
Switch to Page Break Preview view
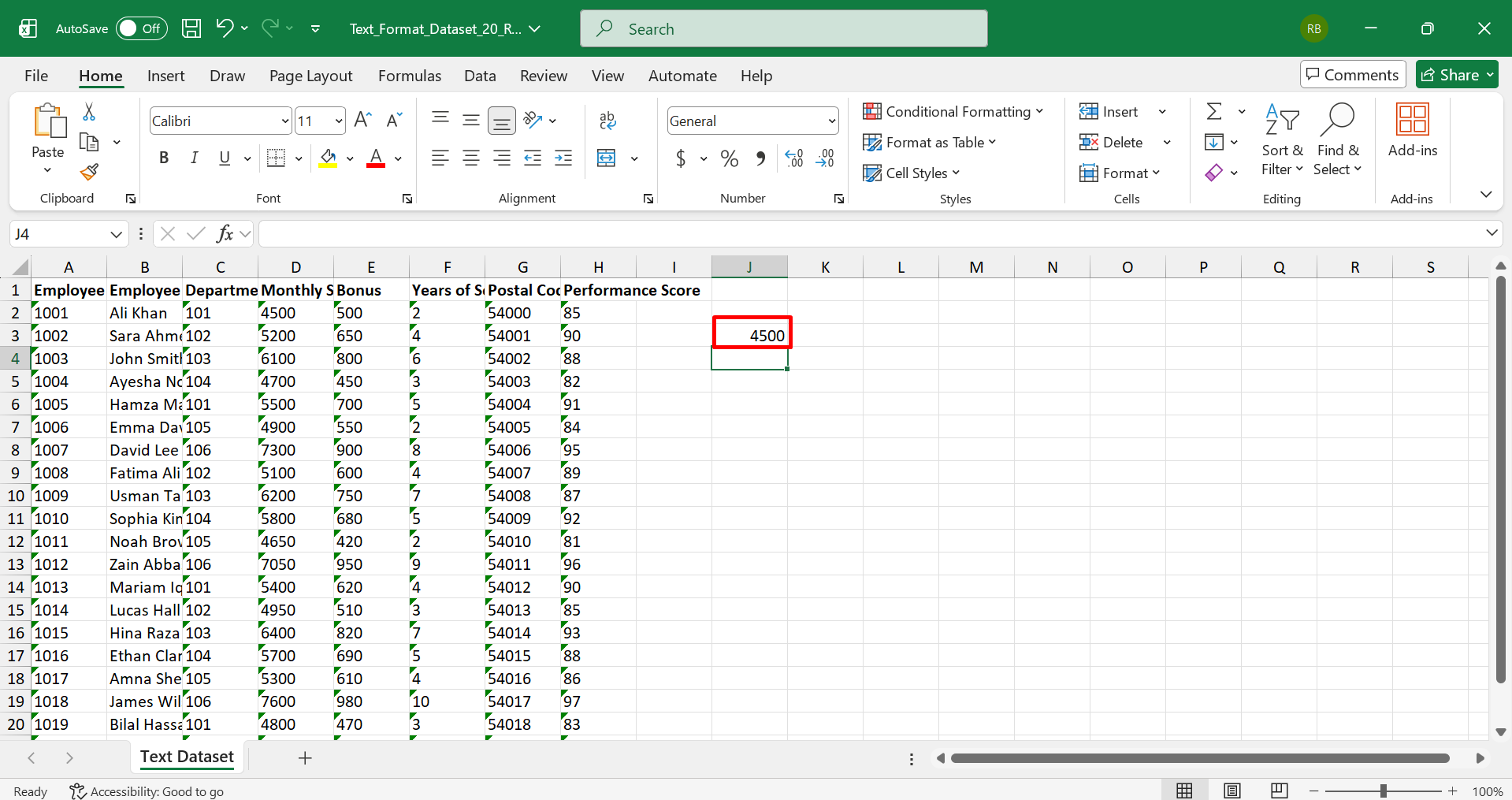(1279, 791)
